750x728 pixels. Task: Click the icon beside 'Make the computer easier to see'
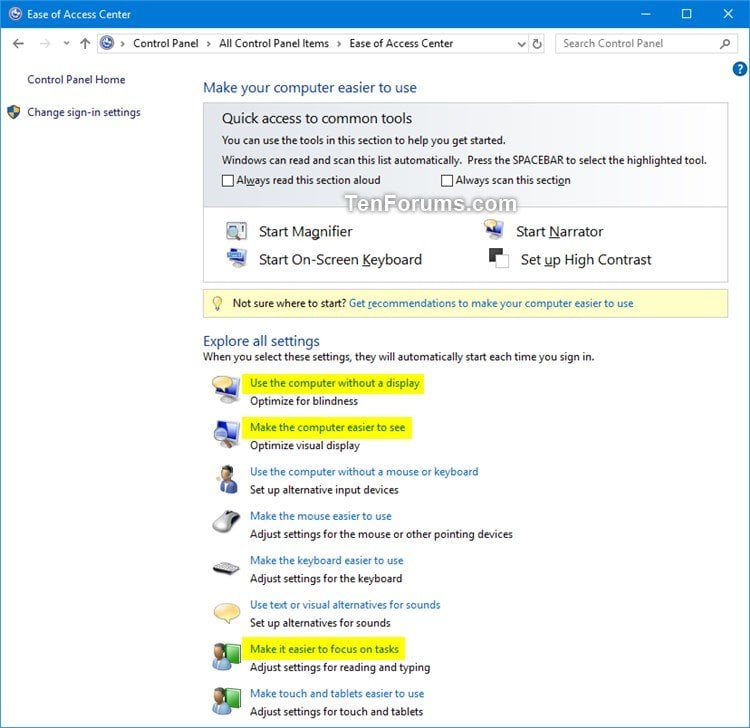click(x=226, y=434)
